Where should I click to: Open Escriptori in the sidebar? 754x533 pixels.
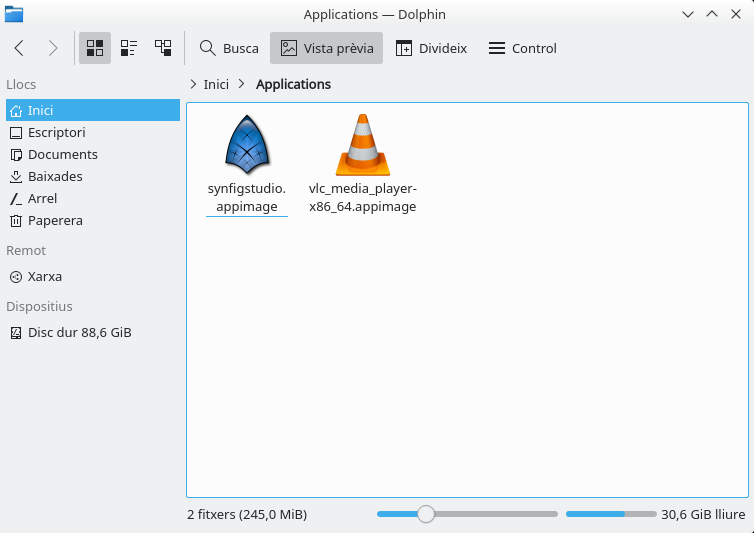(x=93, y=132)
